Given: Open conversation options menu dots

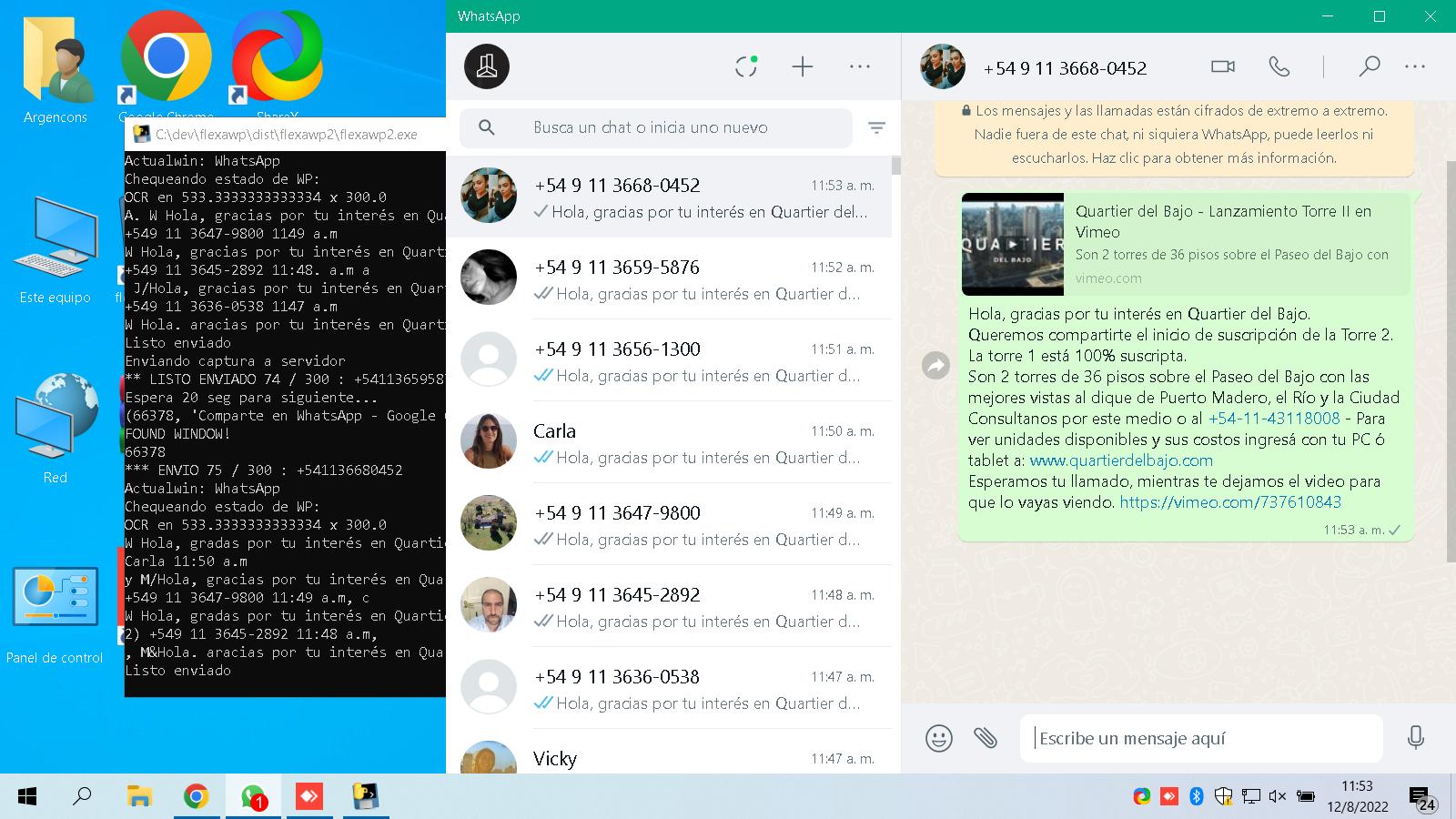Looking at the screenshot, I should coord(1414,66).
